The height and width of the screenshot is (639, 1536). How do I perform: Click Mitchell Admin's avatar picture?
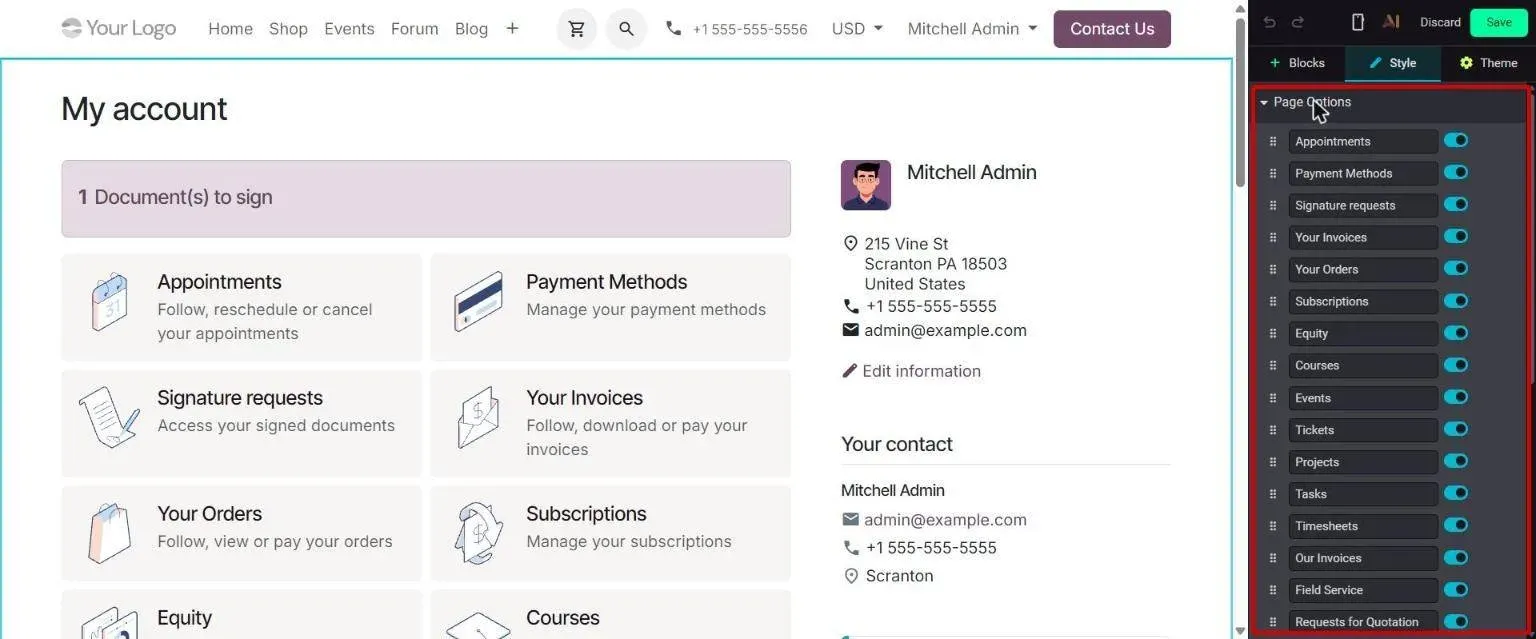tap(866, 185)
